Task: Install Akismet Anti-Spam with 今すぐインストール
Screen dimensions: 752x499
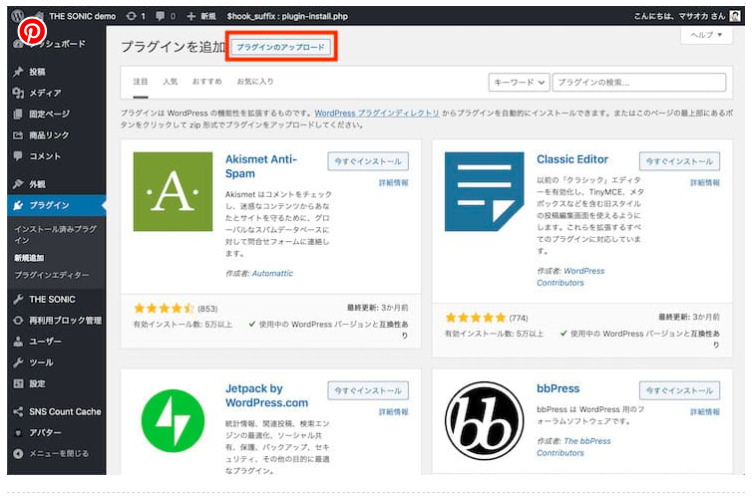Action: (367, 161)
